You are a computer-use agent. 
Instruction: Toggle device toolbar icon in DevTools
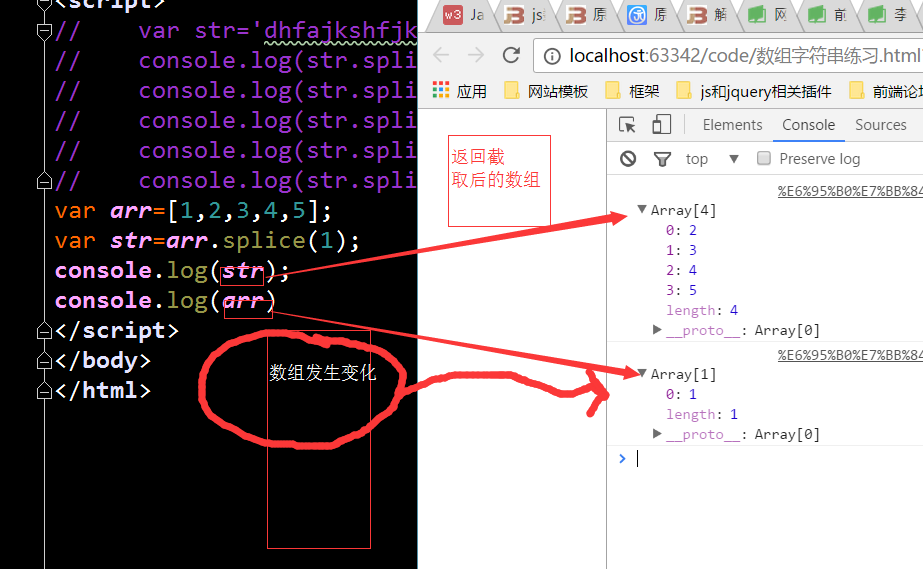pos(662,125)
